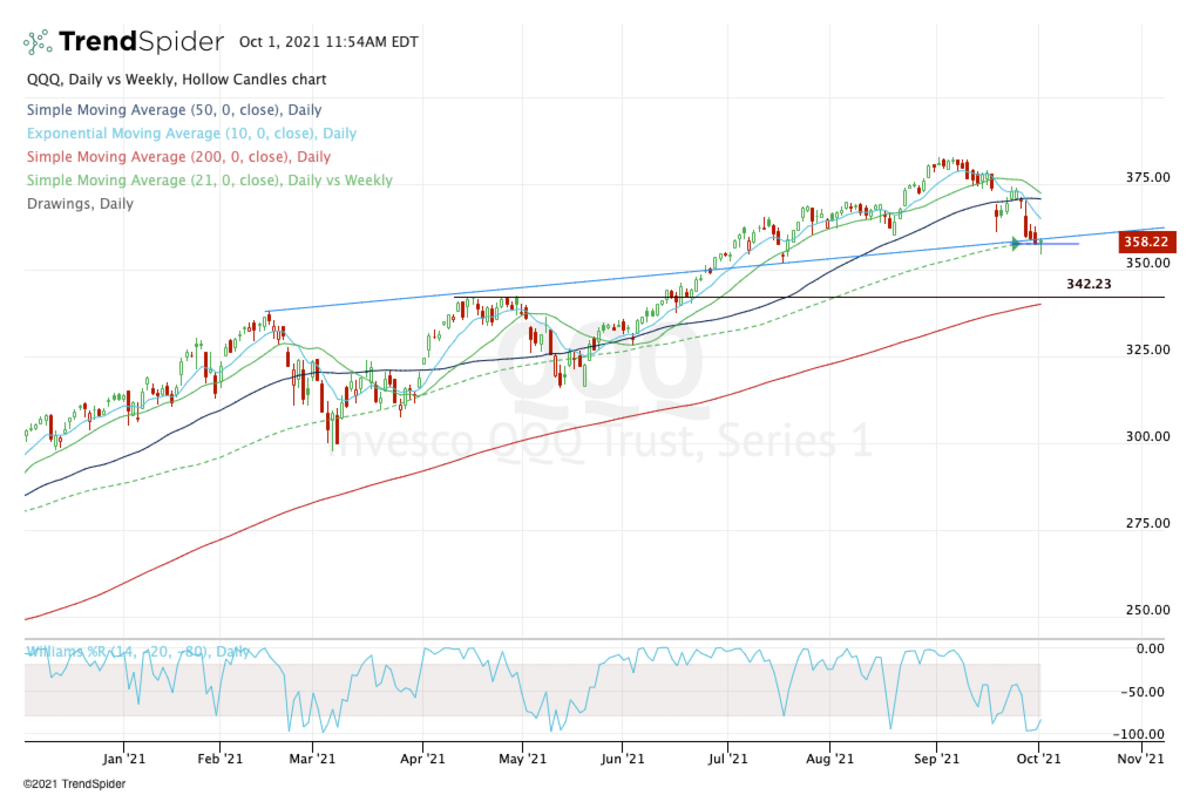The height and width of the screenshot is (795, 1200).
Task: Click the 325.00 price axis label
Action: coord(1147,350)
